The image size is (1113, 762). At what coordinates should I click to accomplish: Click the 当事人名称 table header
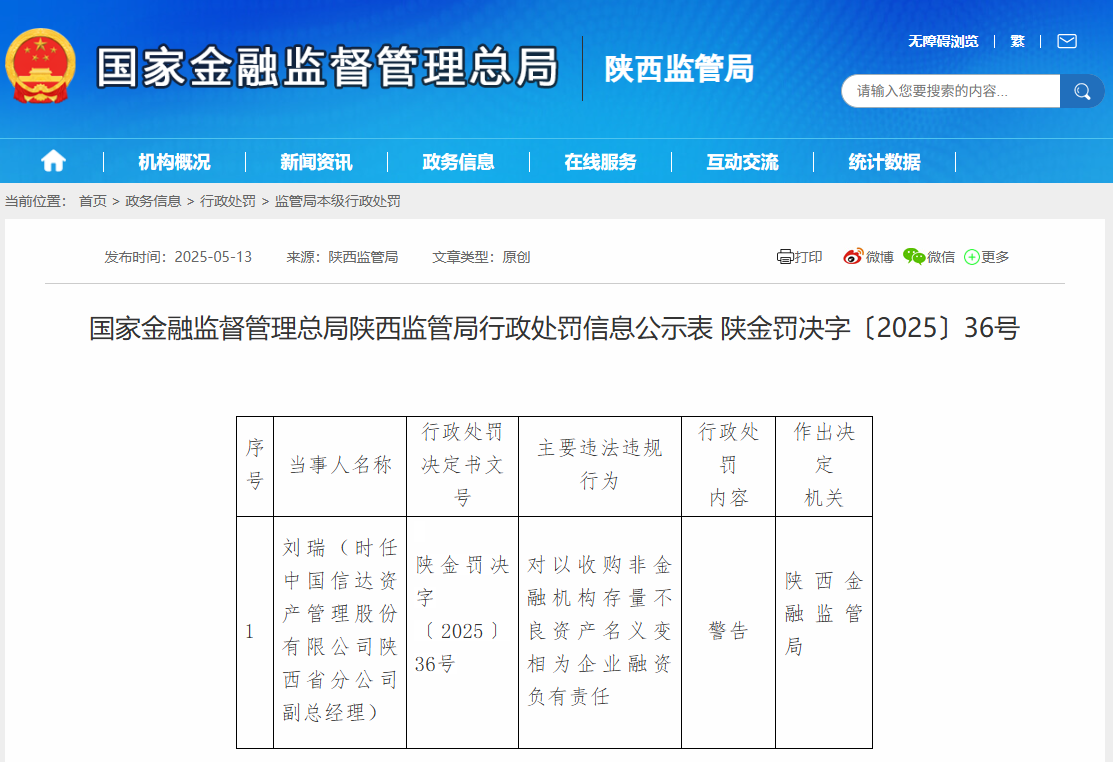340,466
